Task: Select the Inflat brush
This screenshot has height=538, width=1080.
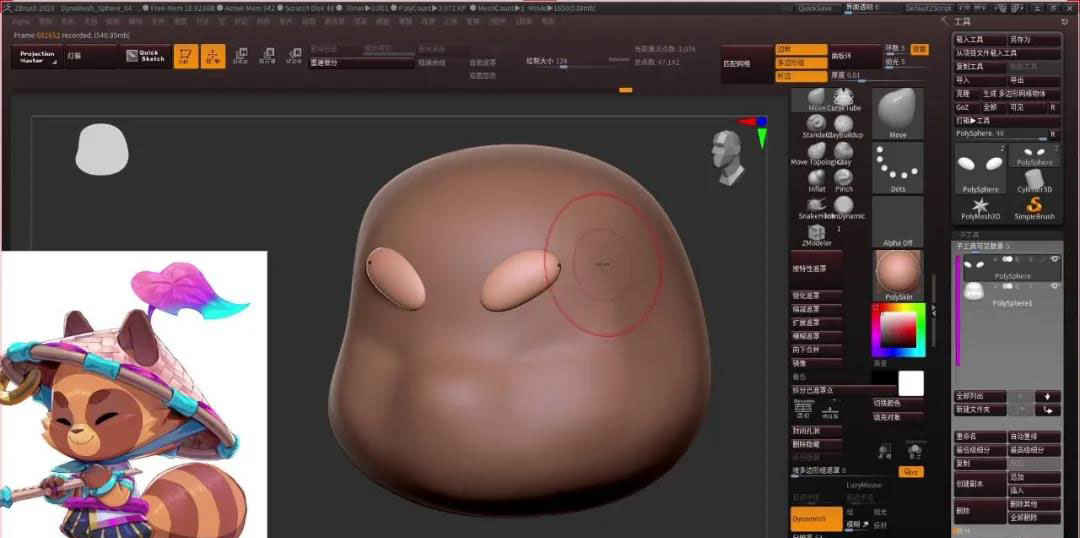Action: click(816, 180)
